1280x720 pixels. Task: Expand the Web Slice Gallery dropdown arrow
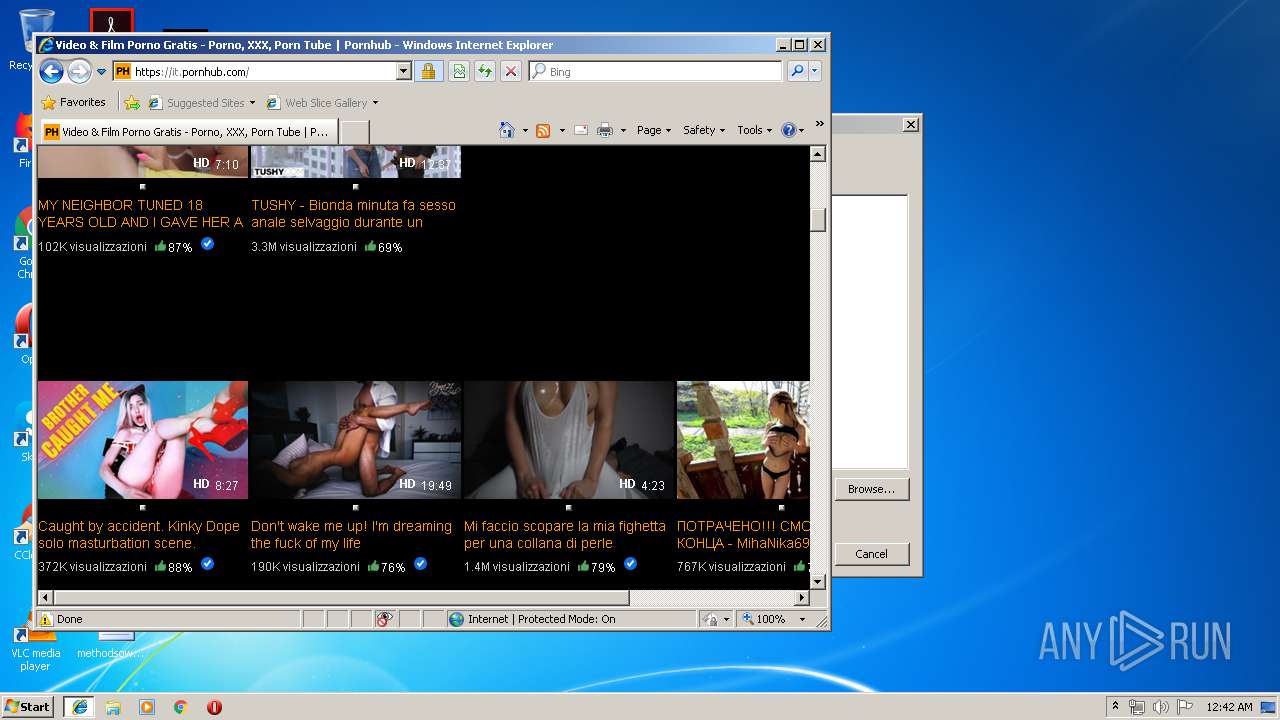(375, 103)
